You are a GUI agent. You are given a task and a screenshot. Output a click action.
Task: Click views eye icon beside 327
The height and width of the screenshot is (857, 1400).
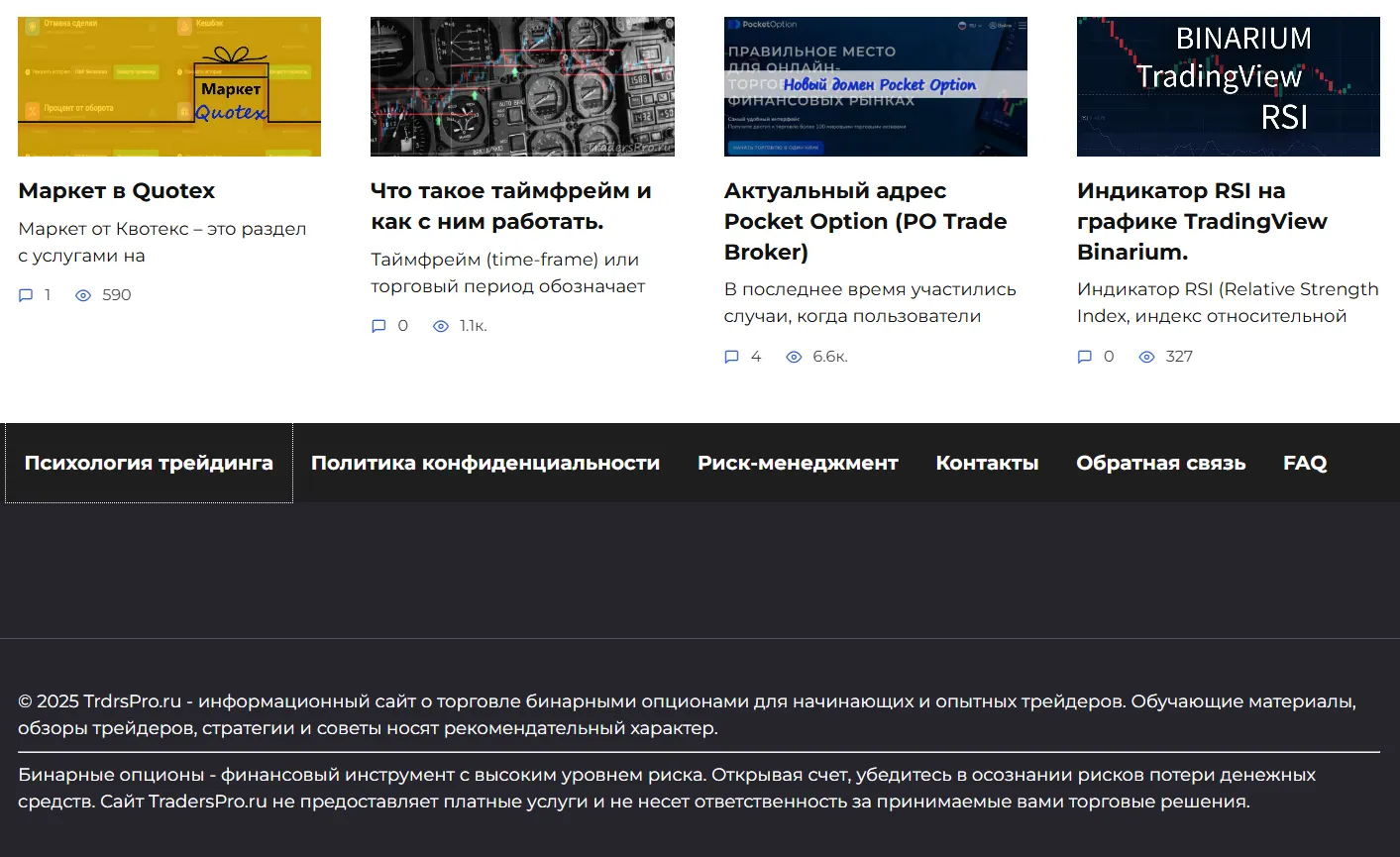(x=1146, y=357)
